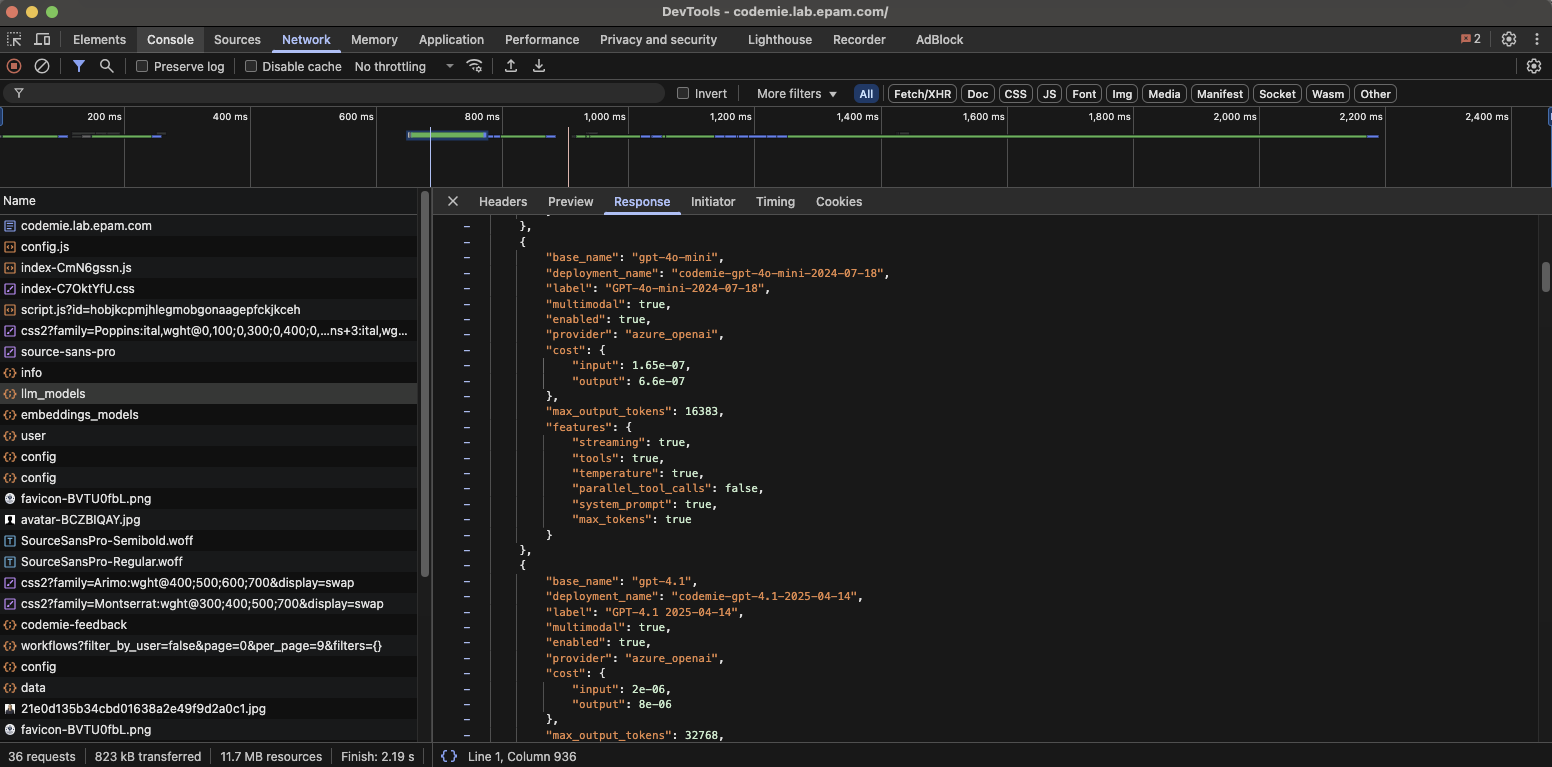Select the embeddings_models request

(79, 414)
